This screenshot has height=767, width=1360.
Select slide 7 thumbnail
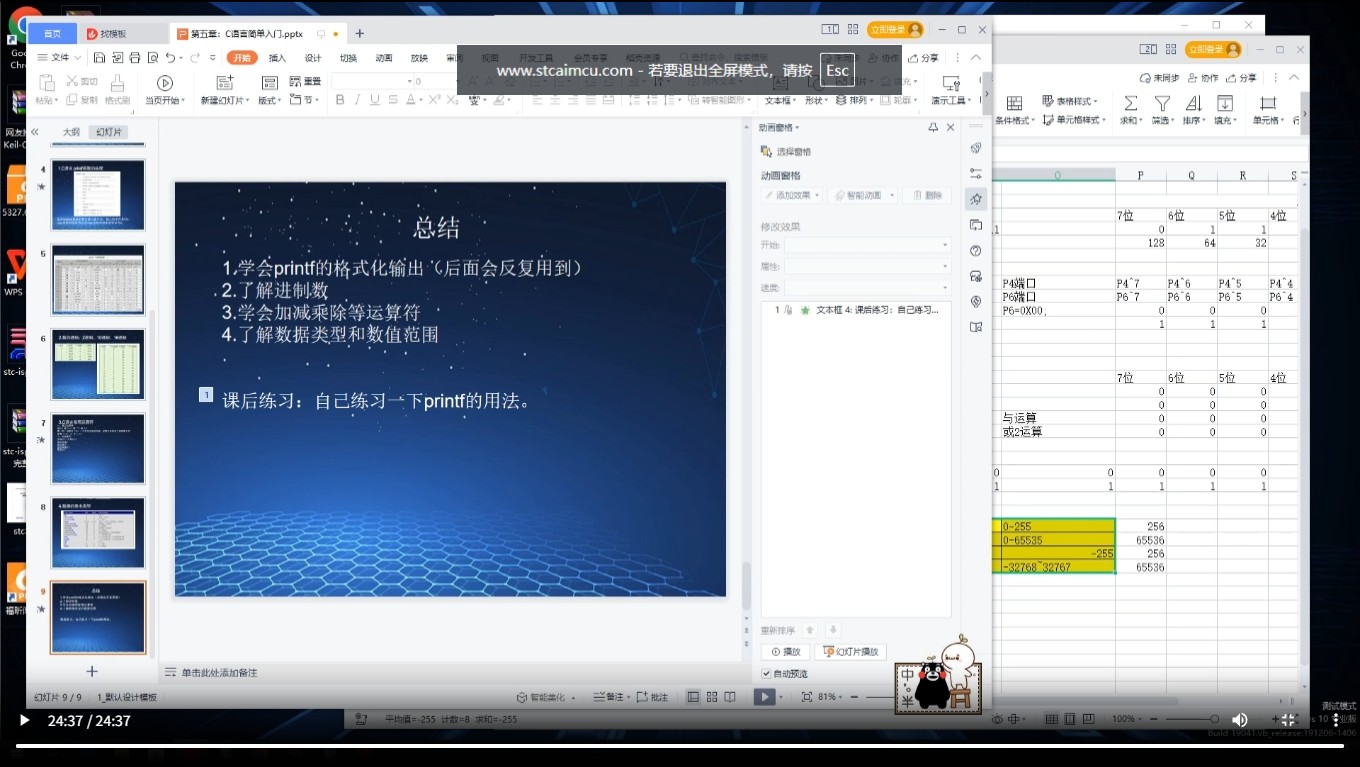98,449
